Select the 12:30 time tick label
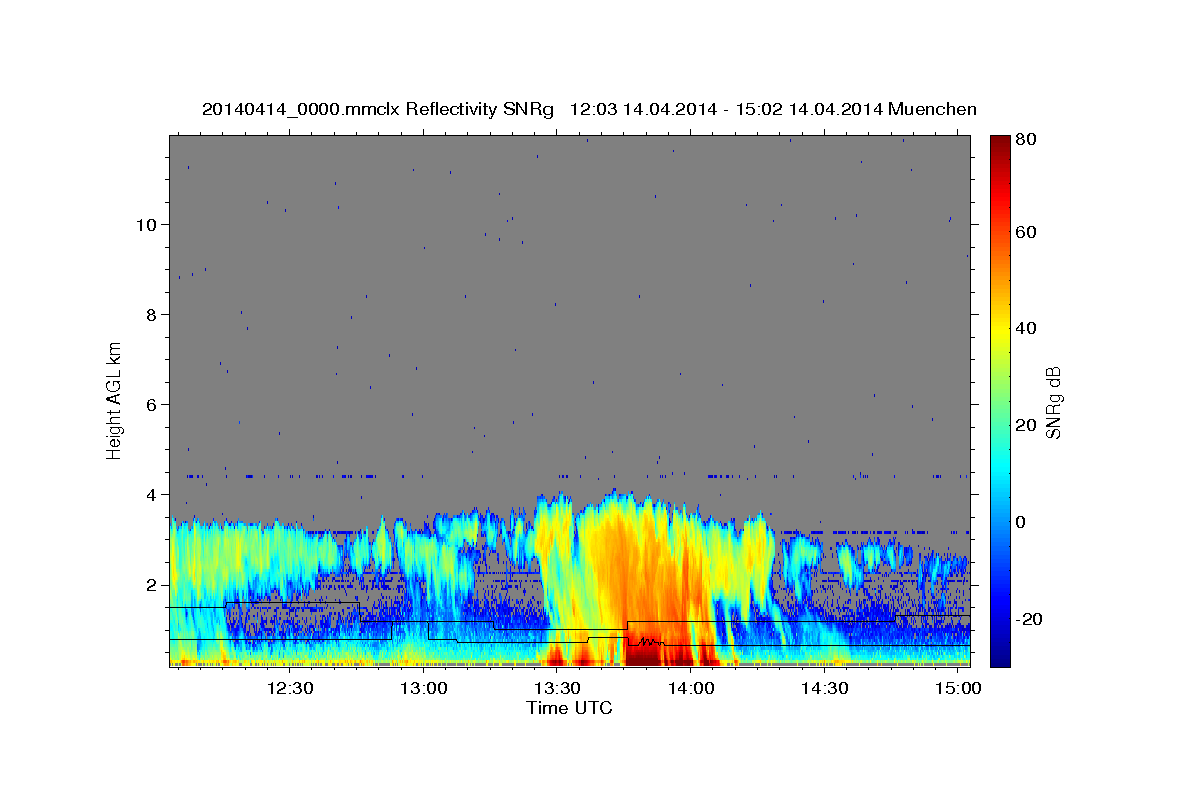Screen dimensions: 1200x800 (290, 689)
